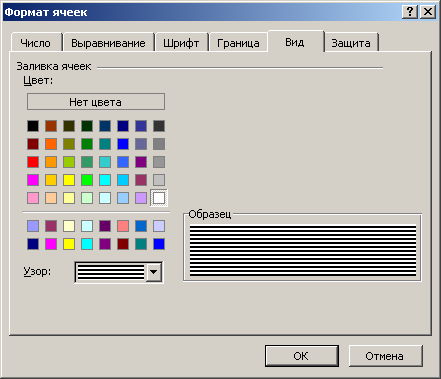Click the Нет цвета button
441x379 pixels.
(96, 102)
